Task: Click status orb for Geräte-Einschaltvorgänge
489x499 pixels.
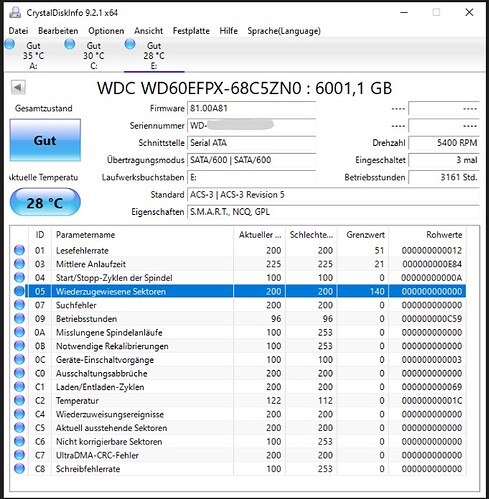Action: click(19, 359)
